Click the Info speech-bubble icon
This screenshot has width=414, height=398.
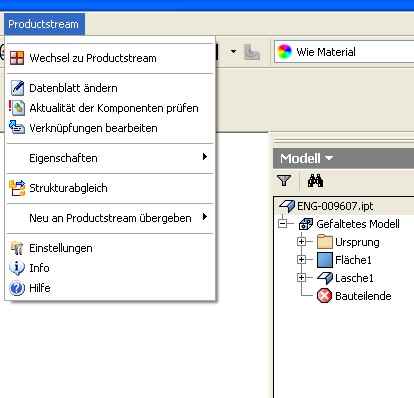point(17,268)
